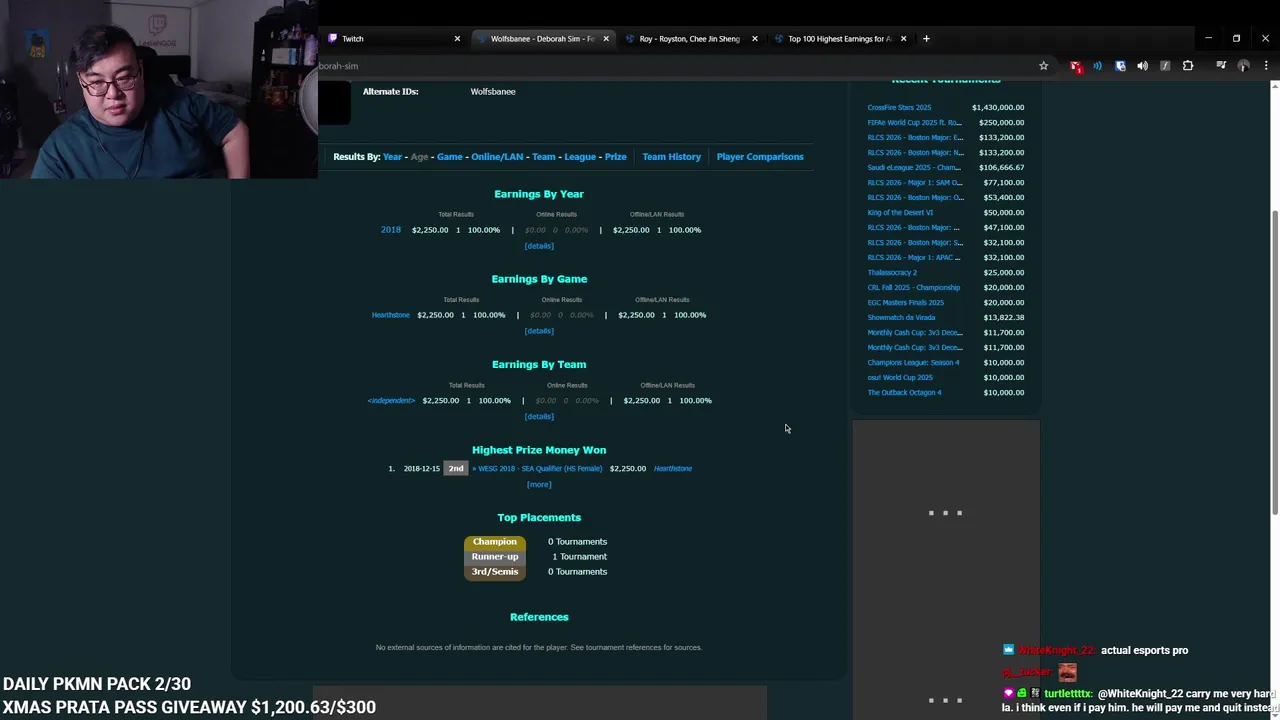Open the Extensions puzzle-piece menu

1188,66
